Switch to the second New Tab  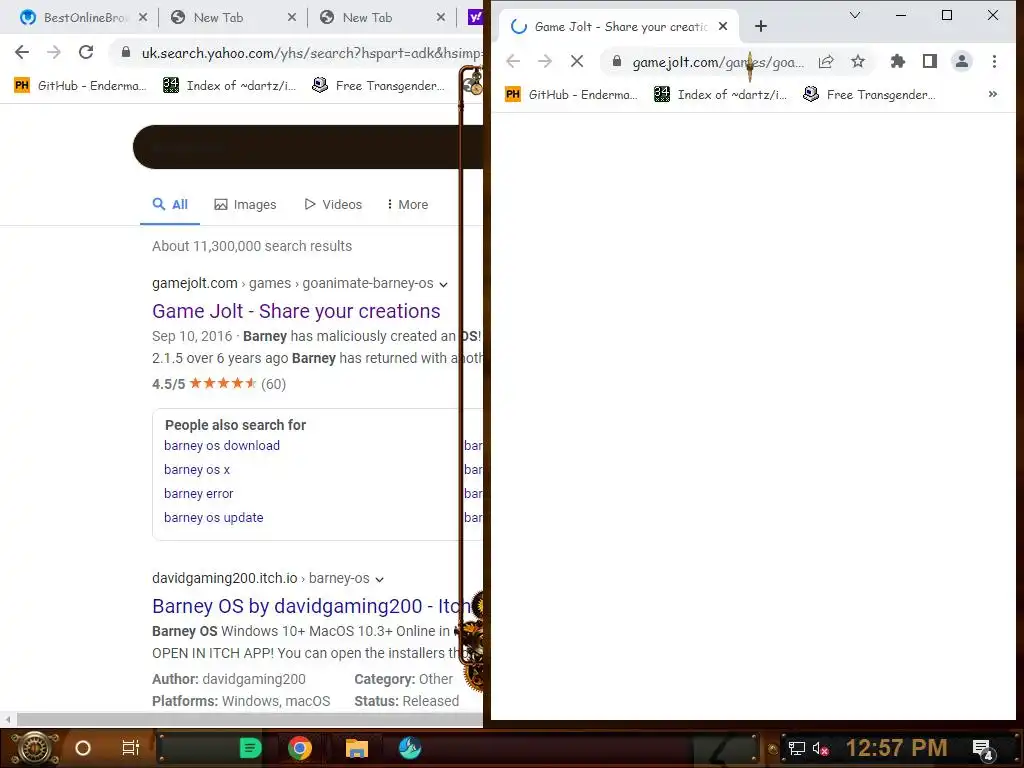pos(367,18)
